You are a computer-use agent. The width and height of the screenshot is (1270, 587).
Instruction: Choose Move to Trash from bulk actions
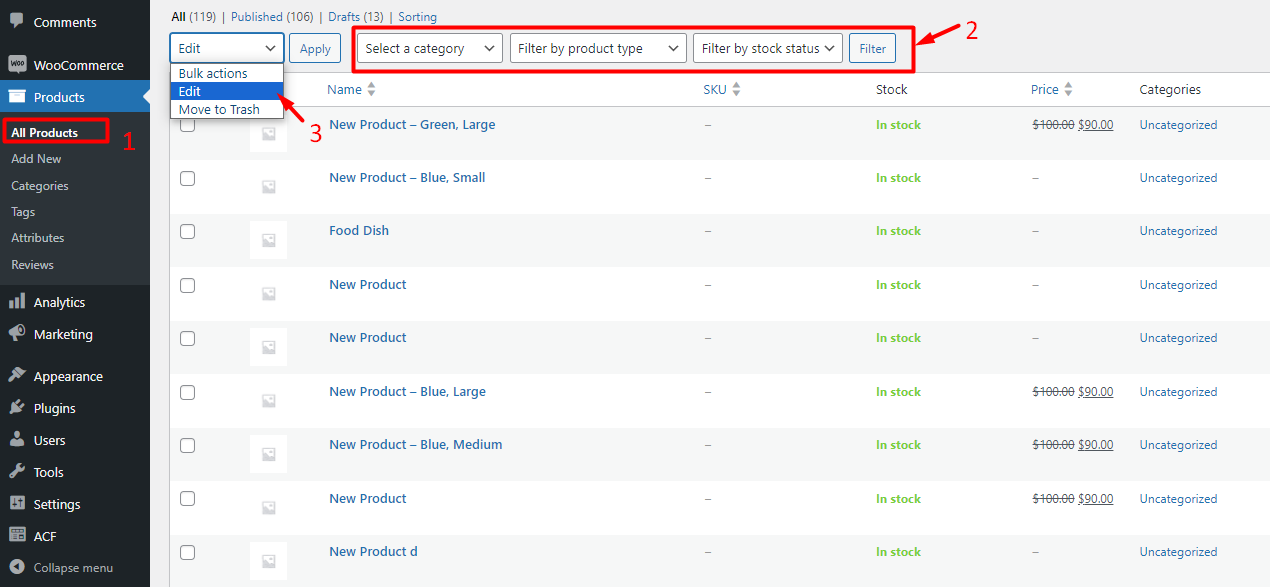[x=219, y=109]
